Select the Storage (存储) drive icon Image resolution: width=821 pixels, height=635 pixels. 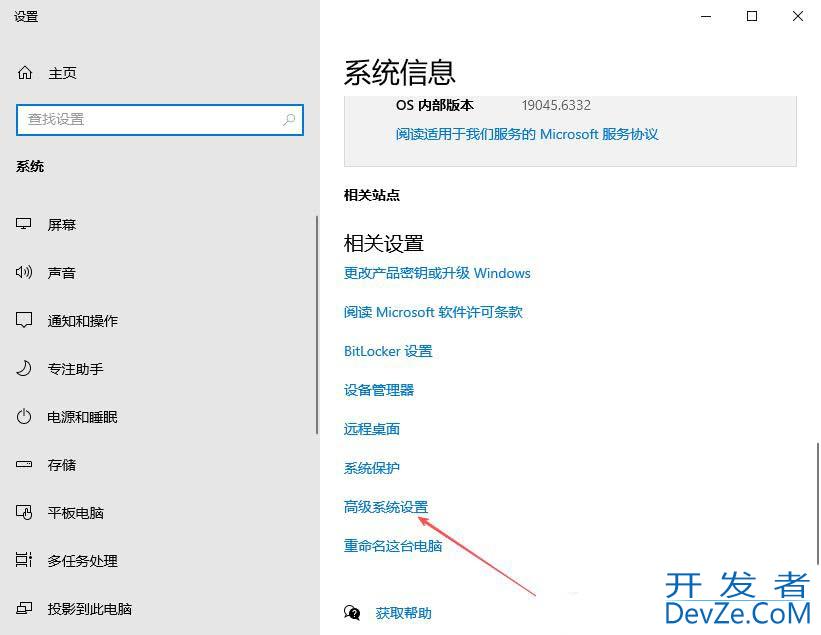coord(24,465)
